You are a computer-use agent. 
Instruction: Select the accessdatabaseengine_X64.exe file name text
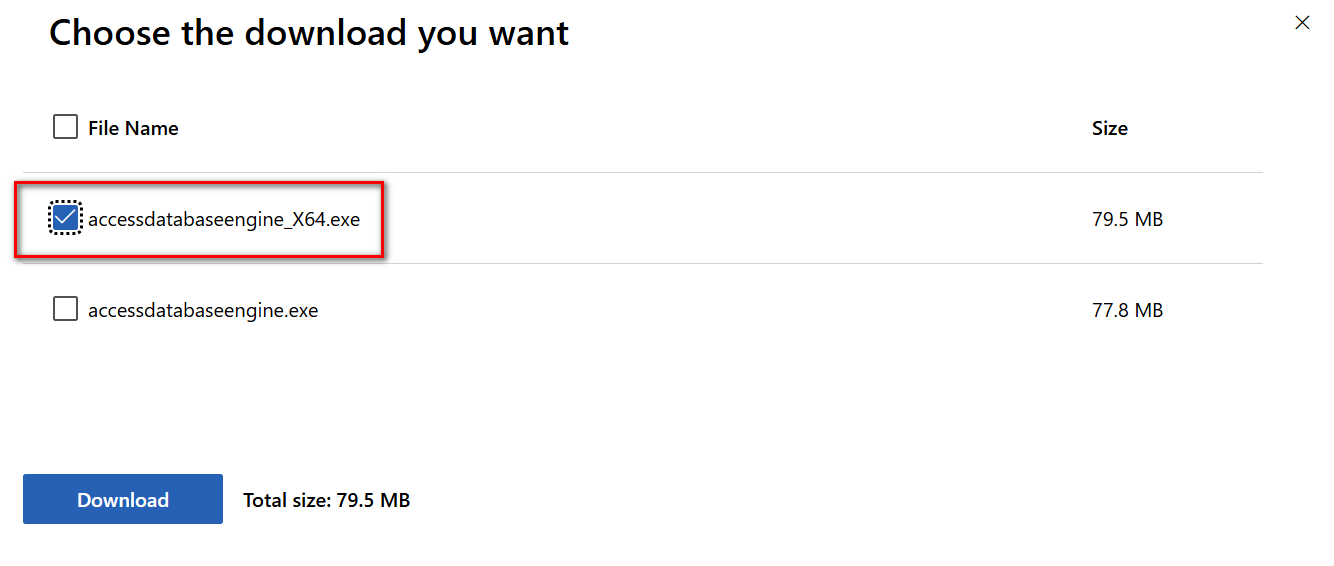click(x=223, y=219)
